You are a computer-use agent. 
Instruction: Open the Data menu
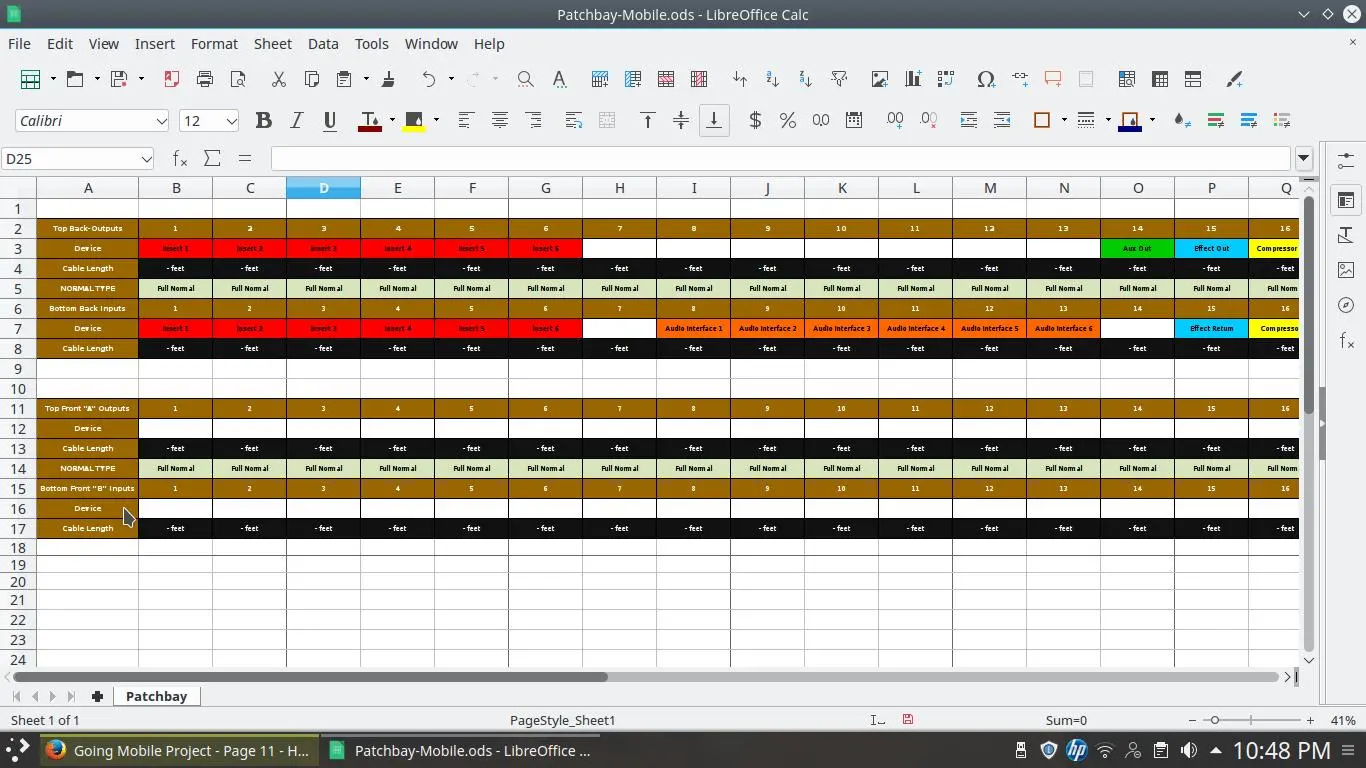323,44
